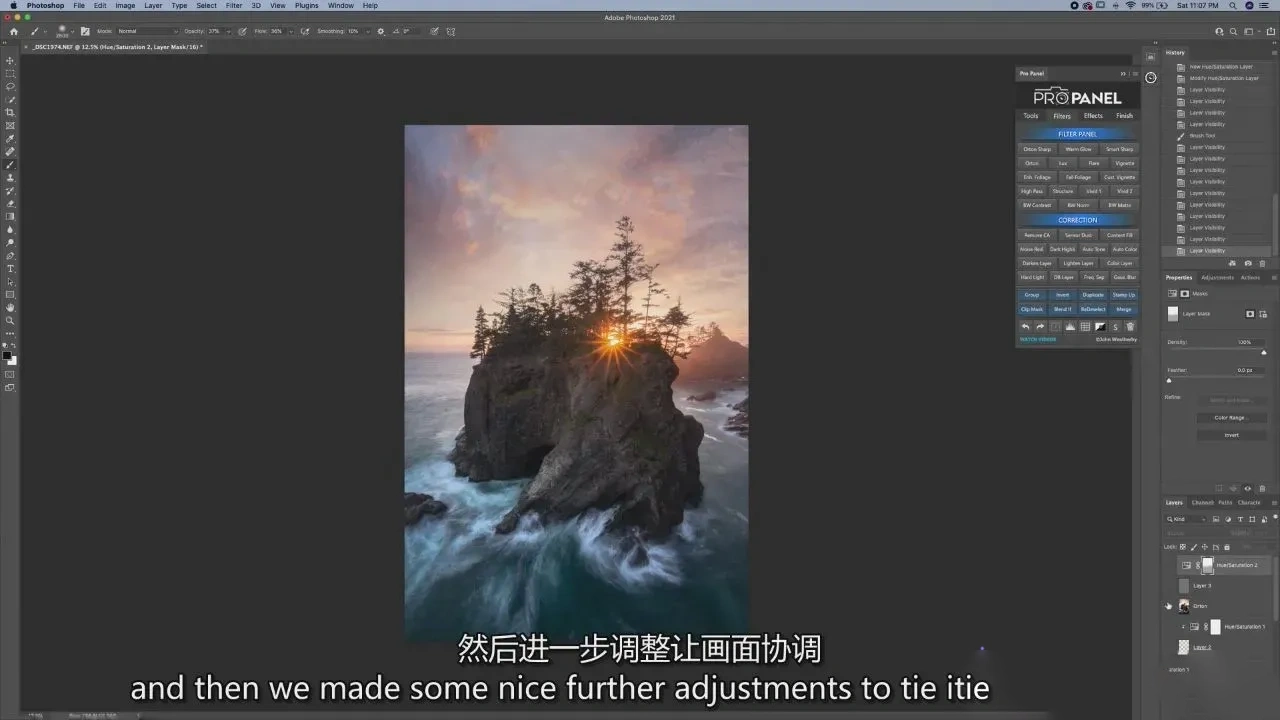Toggle the Hue/Saturation 2 layer visibility
Viewport: 1280px width, 720px height.
pos(1168,565)
